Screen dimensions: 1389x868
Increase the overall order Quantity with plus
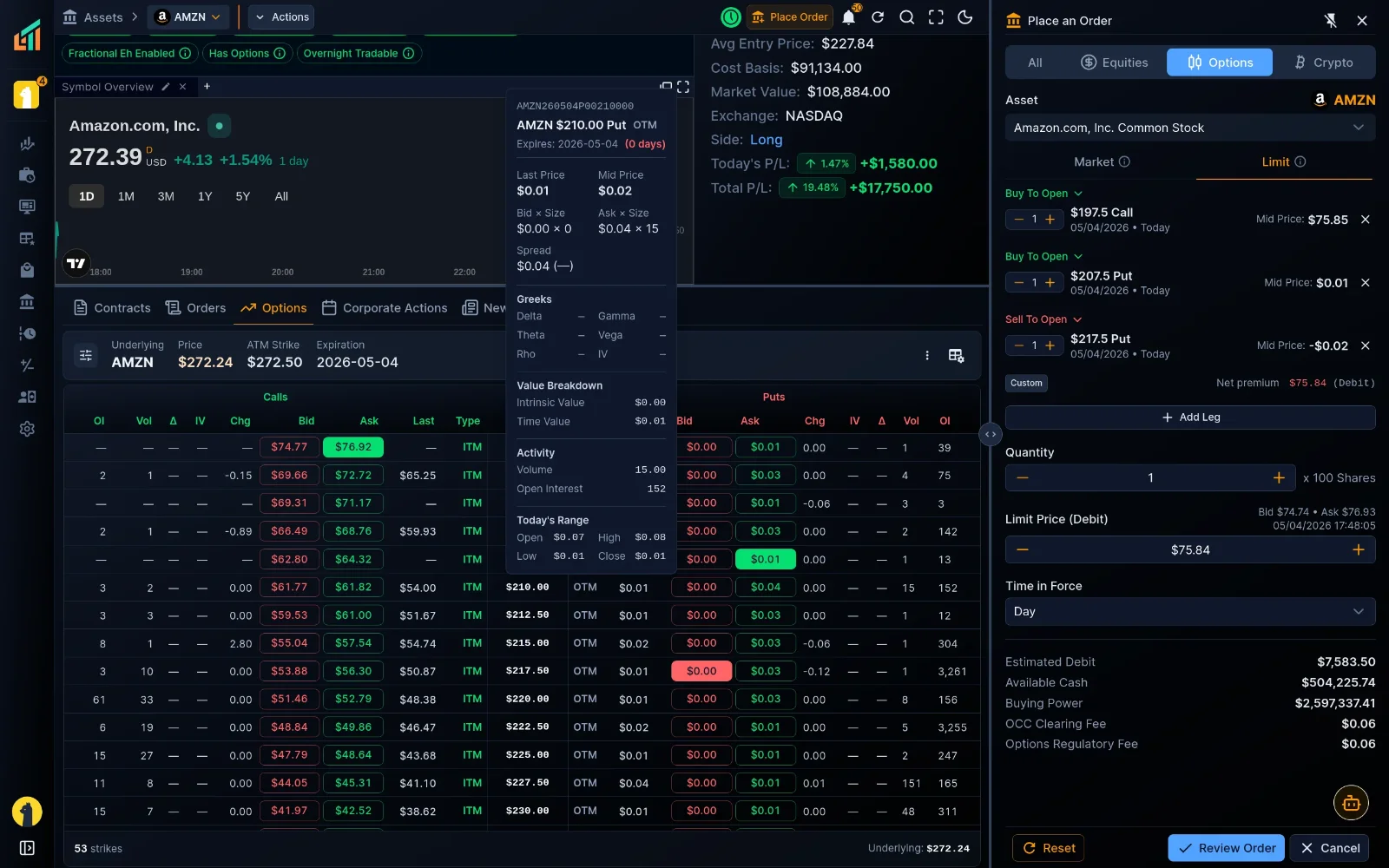[x=1278, y=477]
